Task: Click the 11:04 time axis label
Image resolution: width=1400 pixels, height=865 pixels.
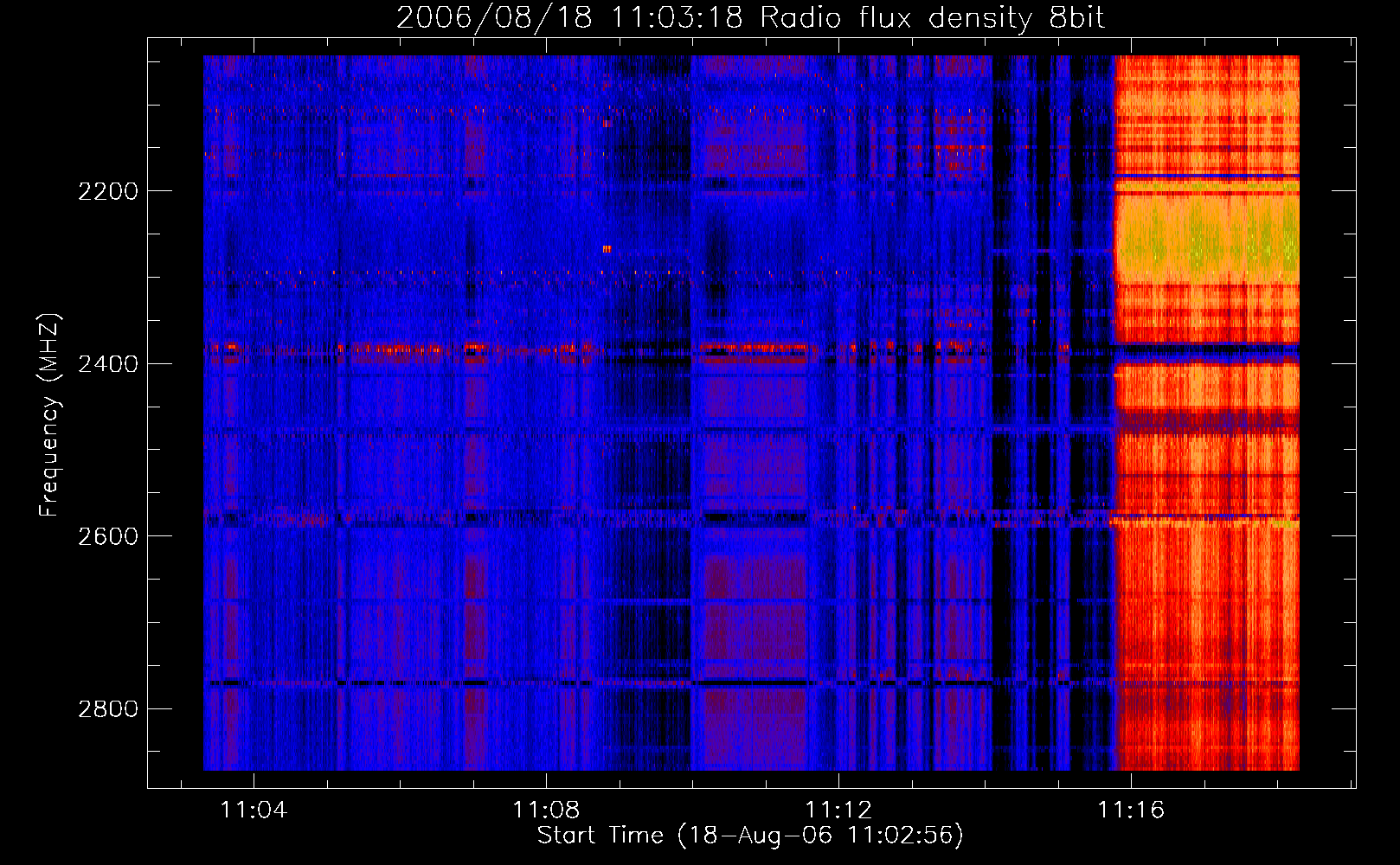Action: pos(254,811)
